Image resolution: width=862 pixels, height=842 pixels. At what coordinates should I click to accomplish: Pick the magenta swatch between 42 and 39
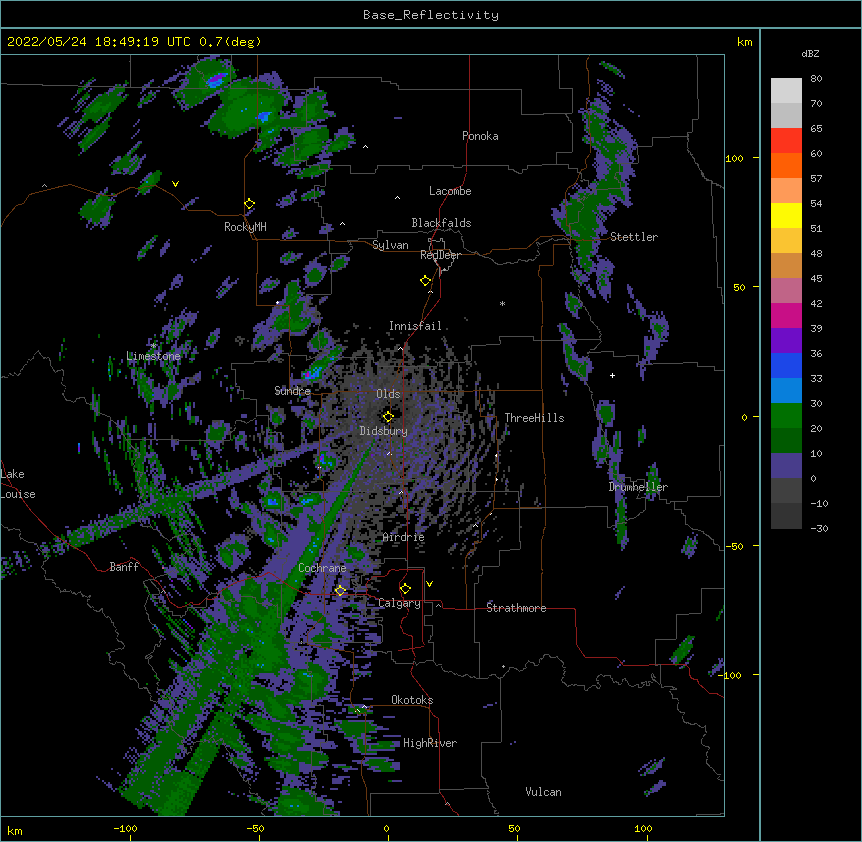click(786, 315)
